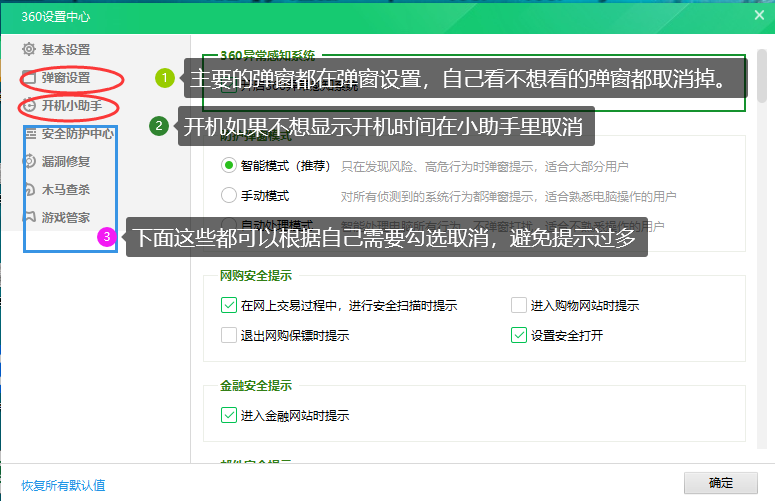Go to 安全防护中心 settings
Viewport: 775px width, 501px height.
click(x=78, y=133)
